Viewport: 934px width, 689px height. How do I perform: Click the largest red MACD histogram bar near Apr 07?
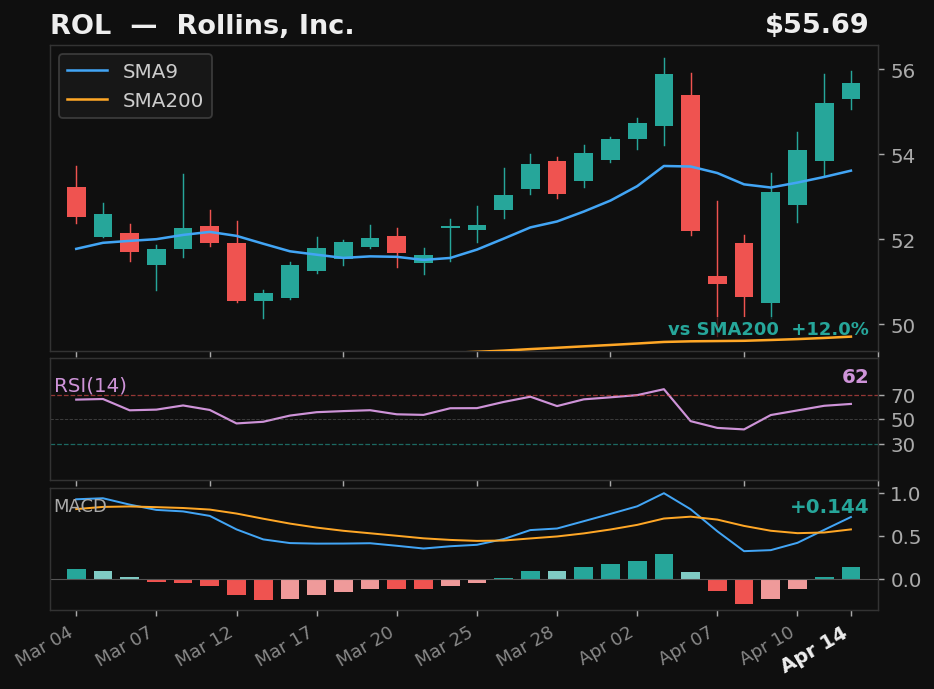[744, 591]
